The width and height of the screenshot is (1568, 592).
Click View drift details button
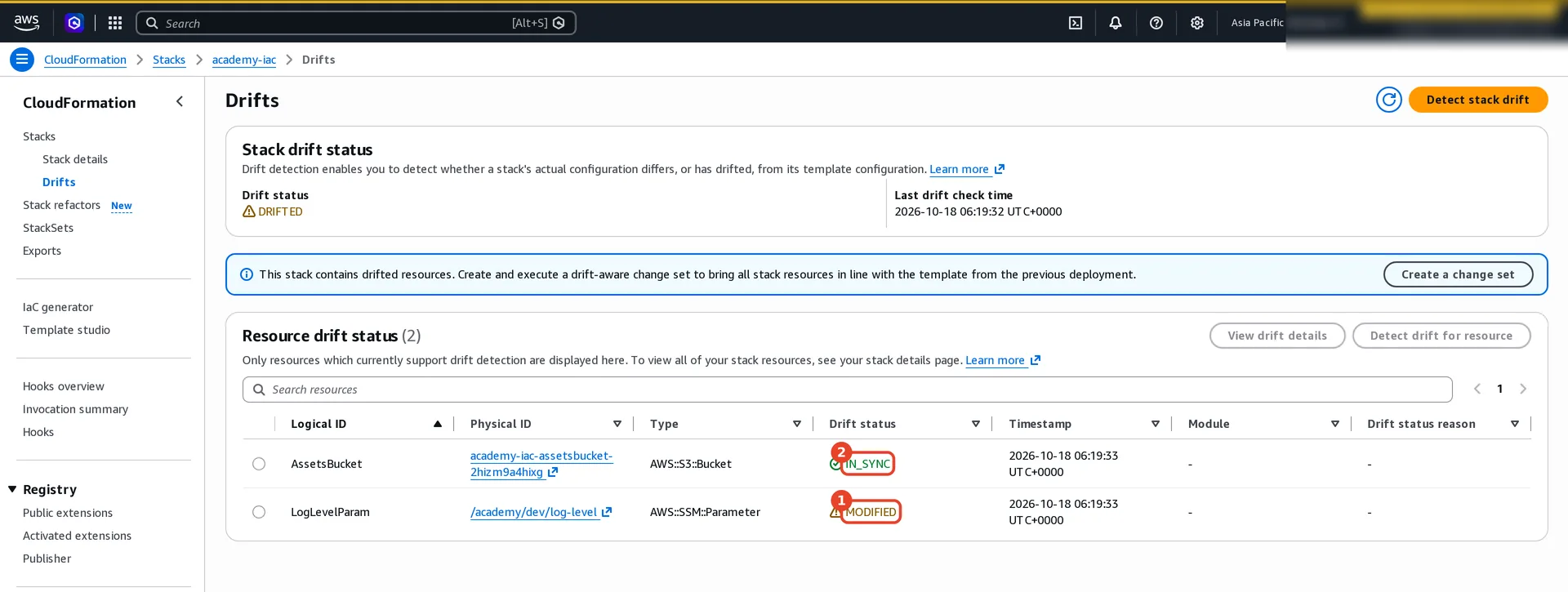pos(1277,336)
